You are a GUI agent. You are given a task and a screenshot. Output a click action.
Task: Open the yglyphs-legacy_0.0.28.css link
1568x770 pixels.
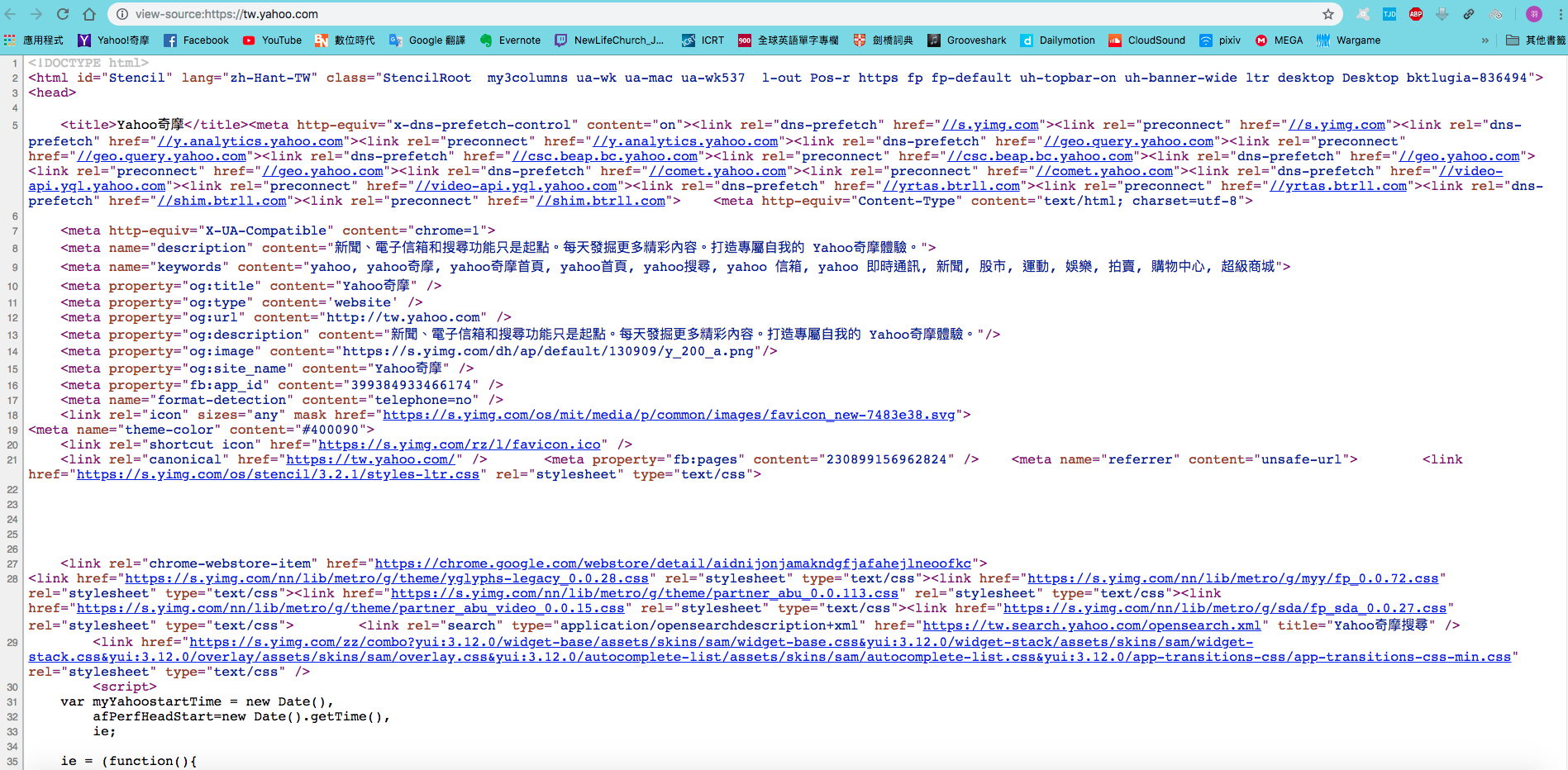pos(386,578)
